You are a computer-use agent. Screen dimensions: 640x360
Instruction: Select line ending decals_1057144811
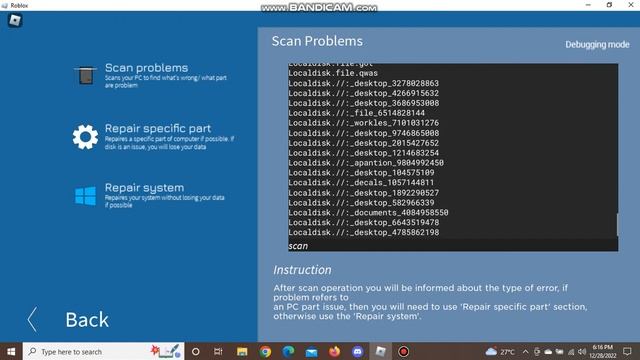tap(361, 182)
